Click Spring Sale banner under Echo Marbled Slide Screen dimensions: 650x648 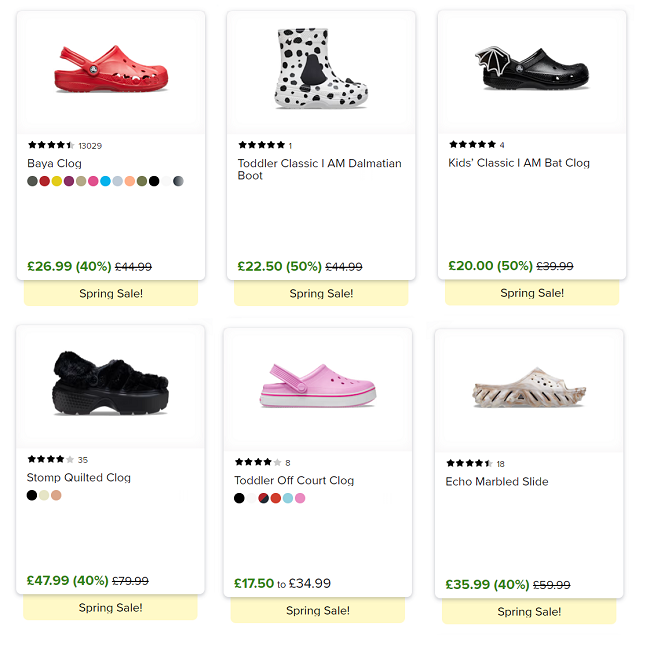pos(529,611)
